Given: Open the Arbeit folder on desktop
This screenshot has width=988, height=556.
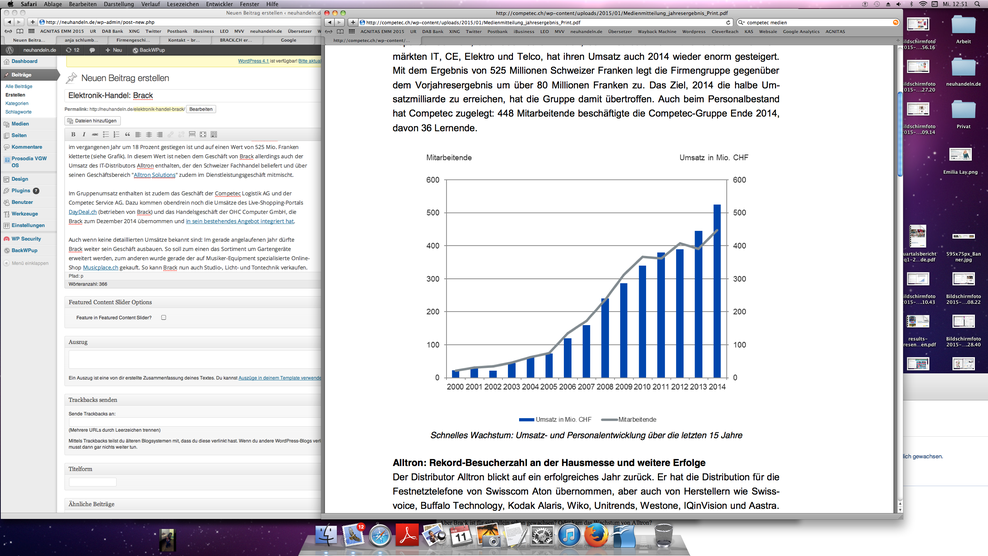Looking at the screenshot, I should tap(963, 30).
